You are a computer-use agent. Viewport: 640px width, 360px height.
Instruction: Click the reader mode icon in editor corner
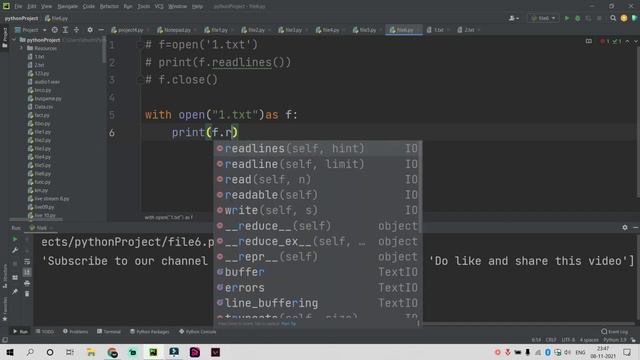coord(589,41)
